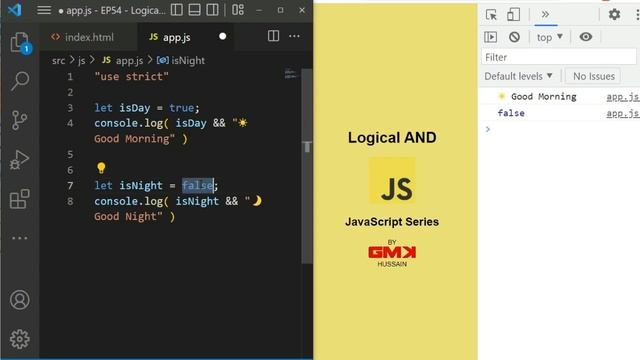Image resolution: width=640 pixels, height=360 pixels.
Task: Open the Default levels dropdown
Action: [518, 76]
